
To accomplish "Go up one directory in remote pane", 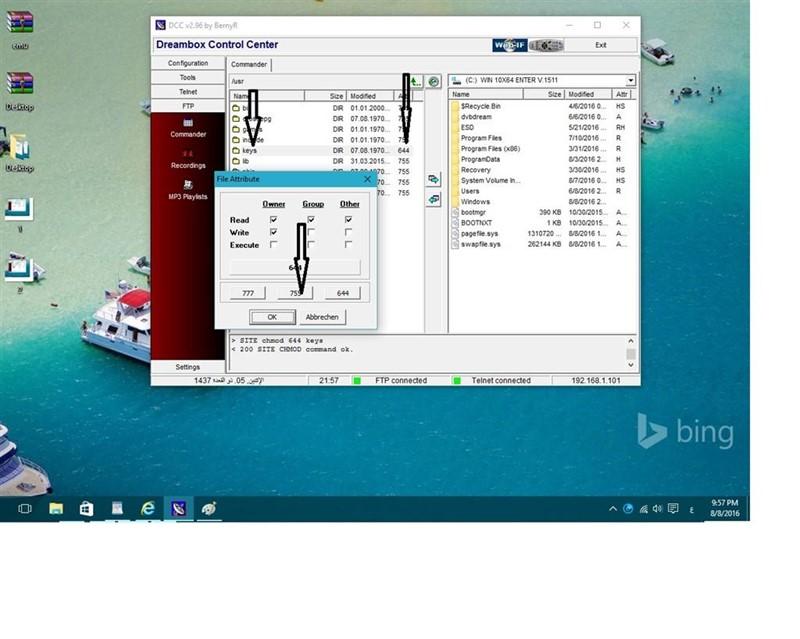I will click(x=416, y=81).
